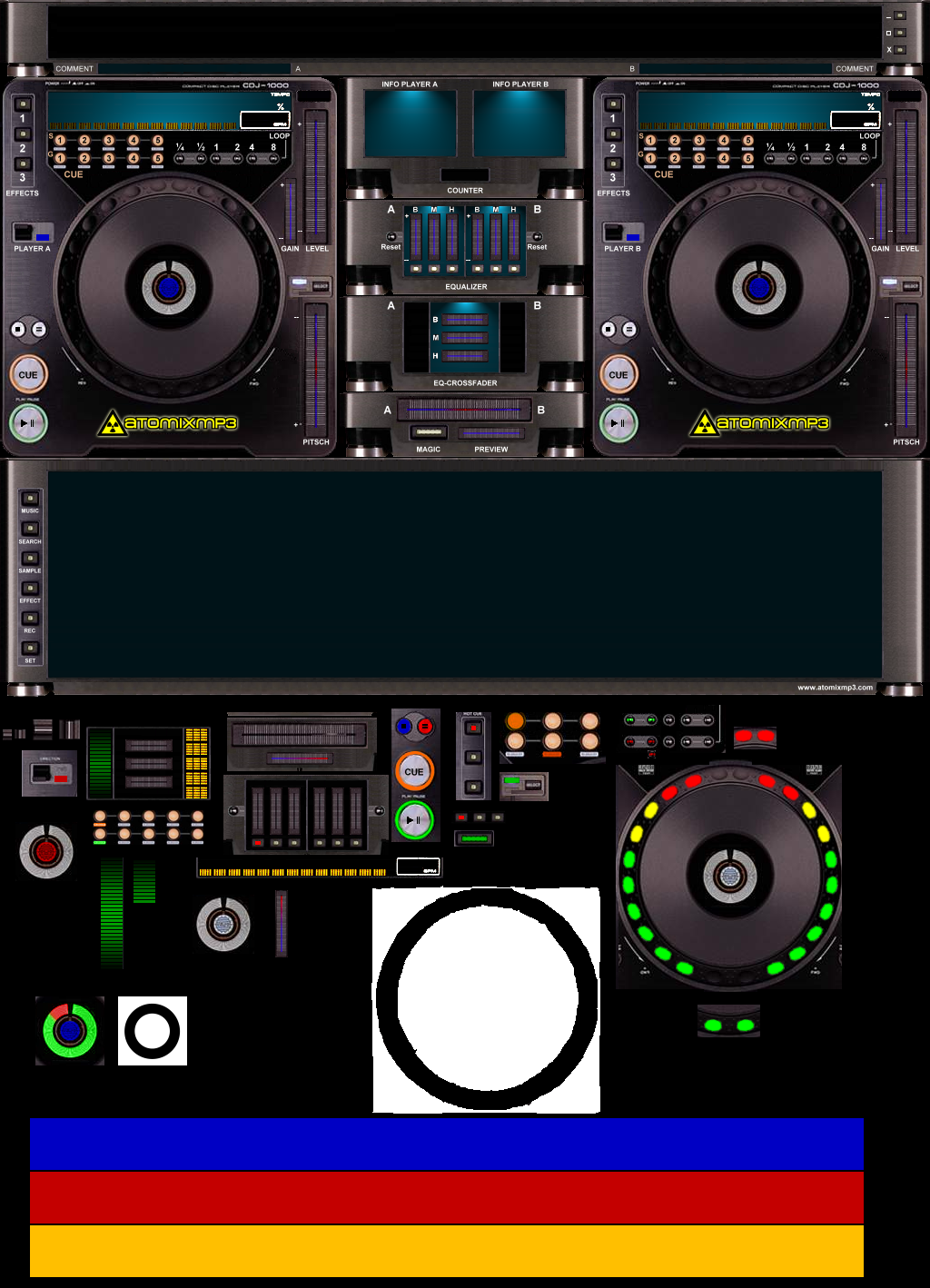Adjust the high EQ-crossfader slider

465,356
